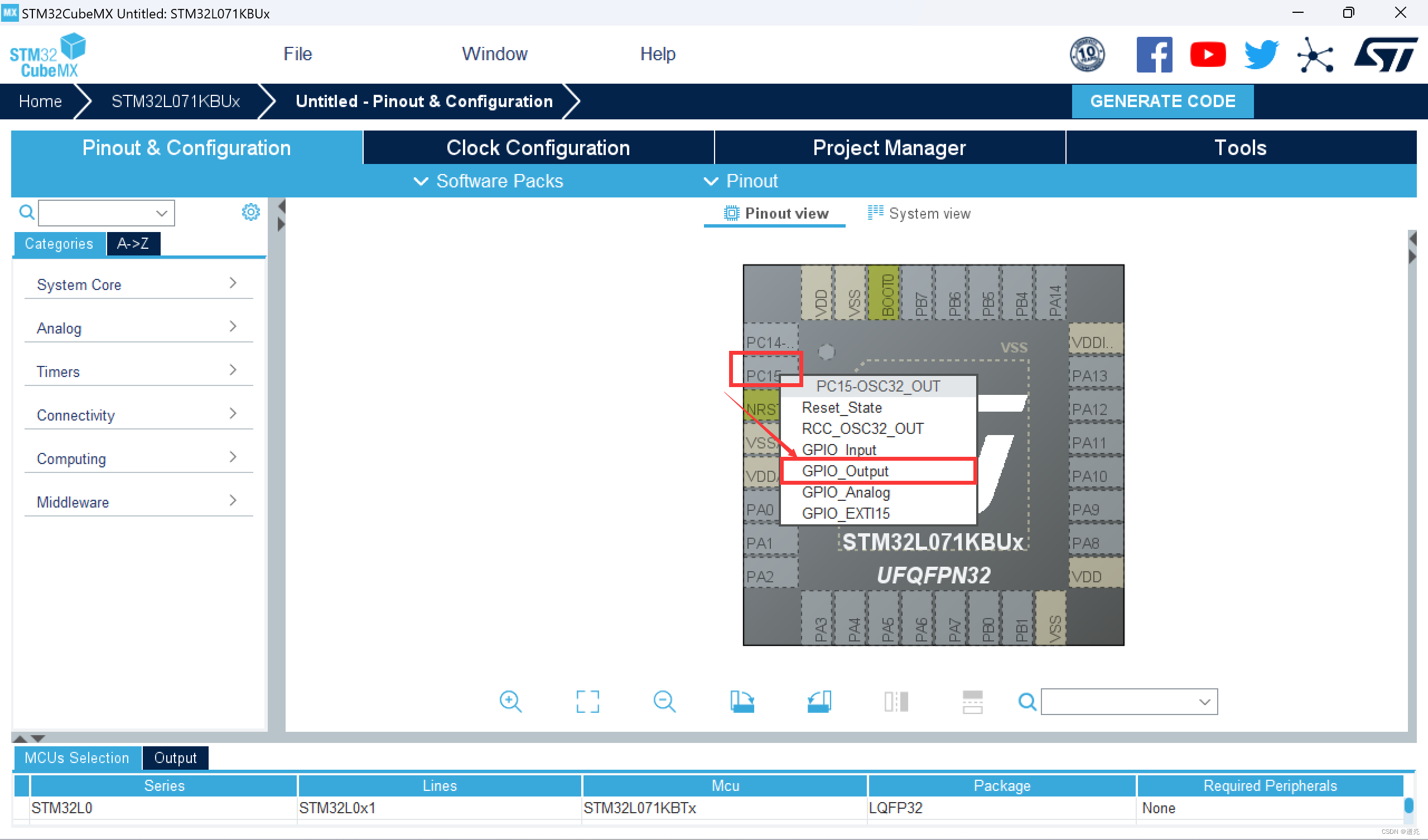Viewport: 1428px width, 840px height.
Task: Expand the System Core category
Action: [138, 284]
